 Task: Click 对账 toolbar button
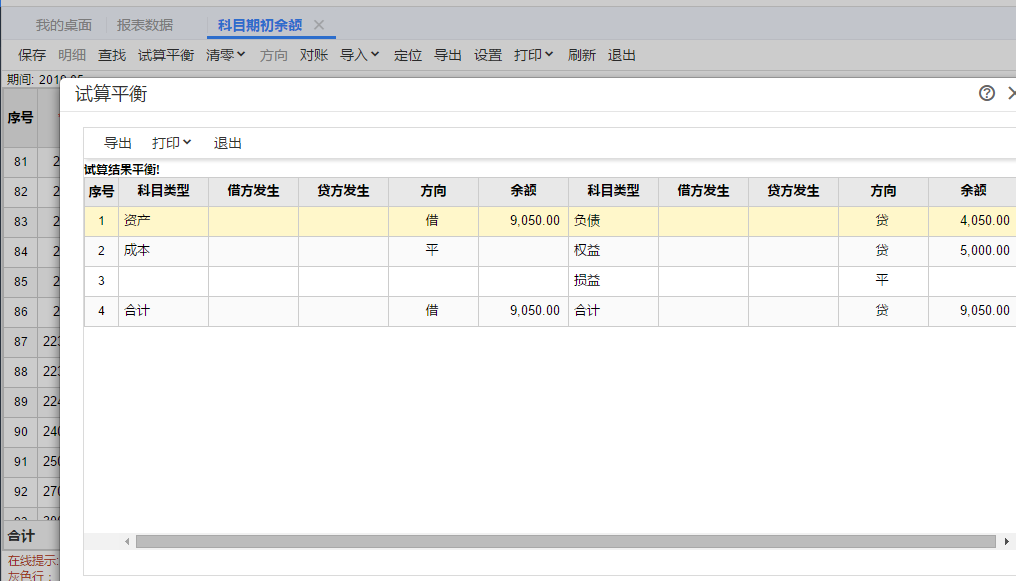click(x=314, y=55)
